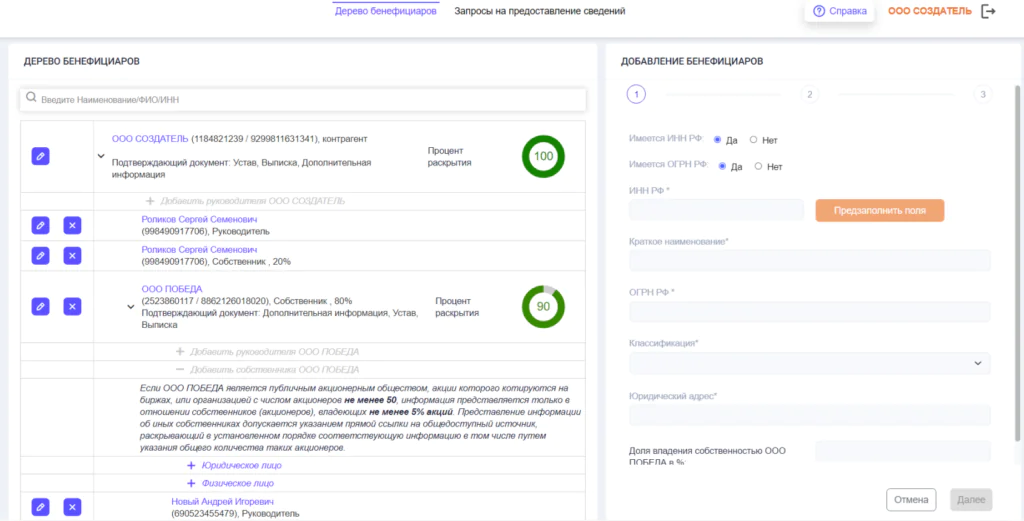Click edit pencil icon for ООО ПОБЕДА
Viewport: 1024px width, 521px height.
coord(40,306)
